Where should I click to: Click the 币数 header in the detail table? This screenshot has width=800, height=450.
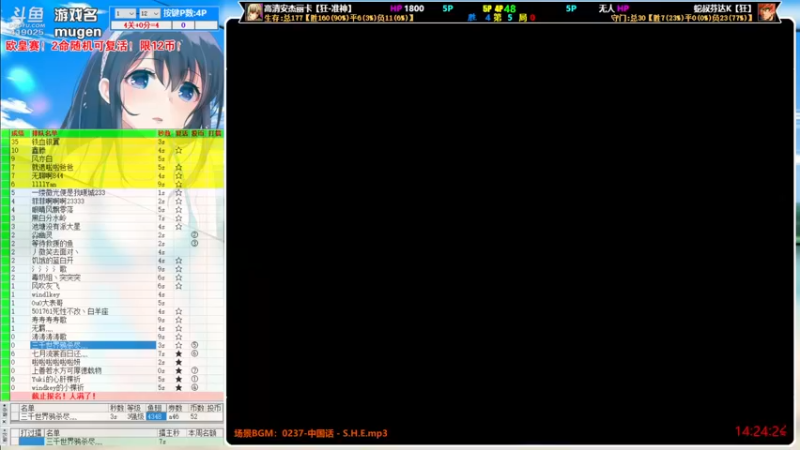point(197,408)
